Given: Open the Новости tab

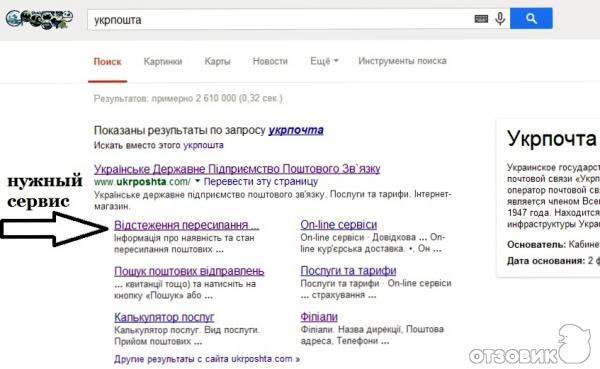Looking at the screenshot, I should click(x=270, y=61).
